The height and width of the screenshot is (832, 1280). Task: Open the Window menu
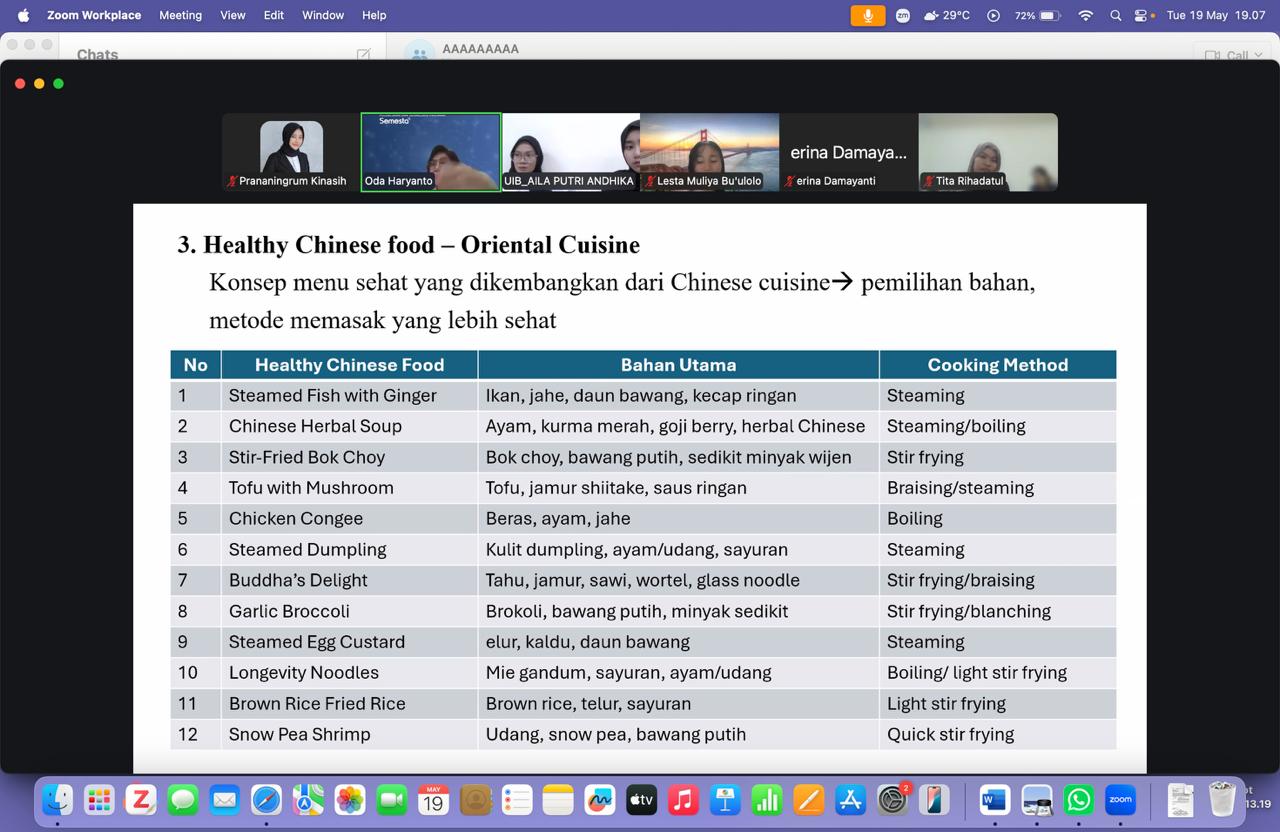click(x=323, y=15)
